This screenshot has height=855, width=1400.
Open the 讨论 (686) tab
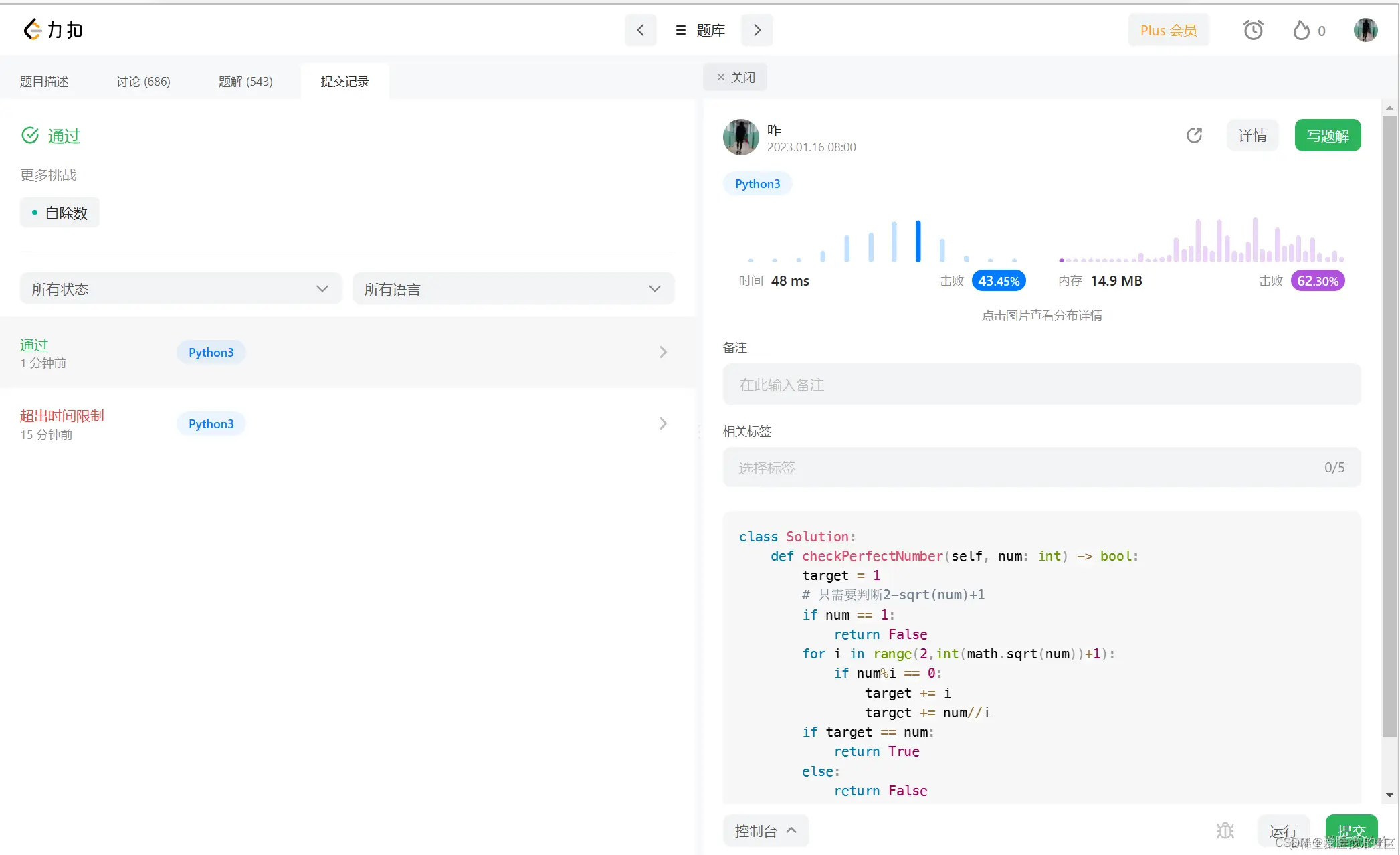143,82
